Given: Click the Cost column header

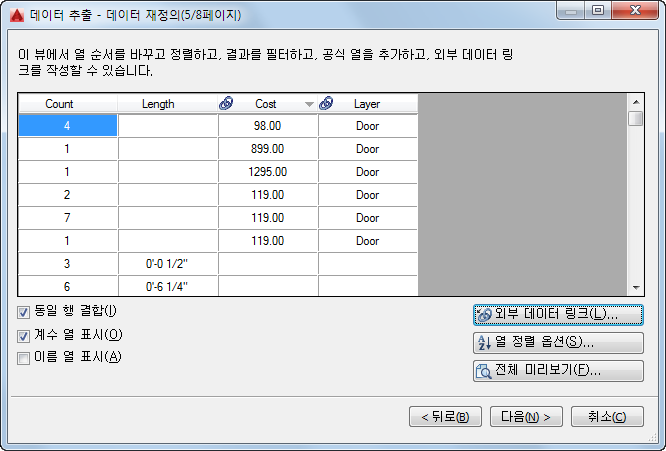Looking at the screenshot, I should (268, 104).
